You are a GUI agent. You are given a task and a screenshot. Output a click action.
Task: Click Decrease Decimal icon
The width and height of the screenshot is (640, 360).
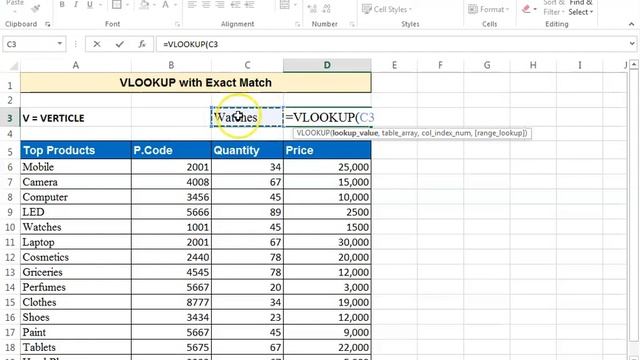[327, 8]
